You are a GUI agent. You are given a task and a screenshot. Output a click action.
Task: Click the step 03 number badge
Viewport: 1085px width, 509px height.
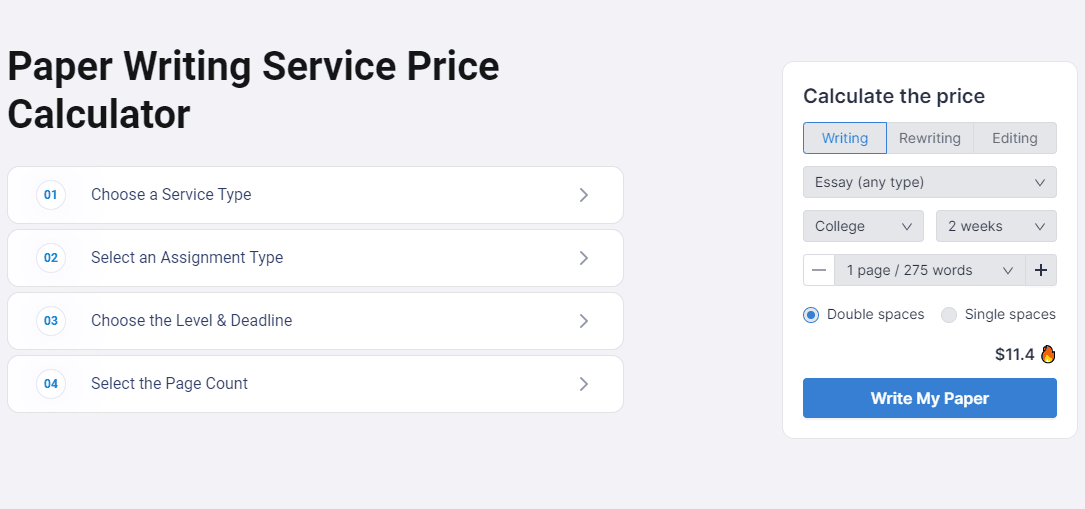51,321
